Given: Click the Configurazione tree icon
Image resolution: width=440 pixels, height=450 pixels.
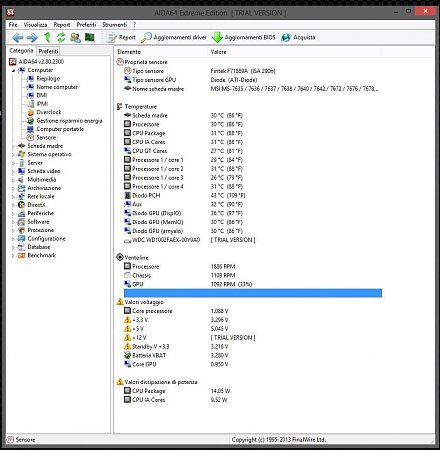Looking at the screenshot, I should pos(21,239).
